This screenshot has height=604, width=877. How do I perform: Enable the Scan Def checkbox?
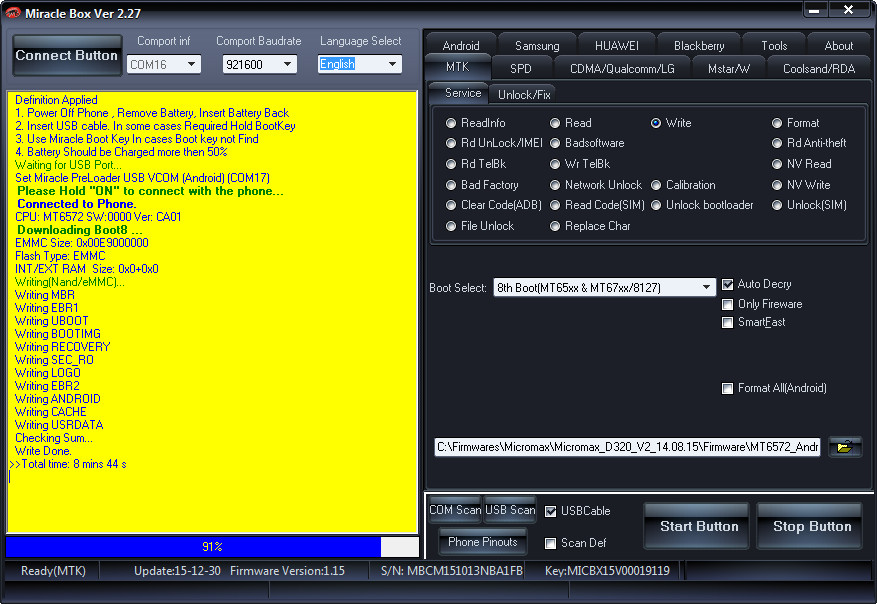pyautogui.click(x=550, y=543)
